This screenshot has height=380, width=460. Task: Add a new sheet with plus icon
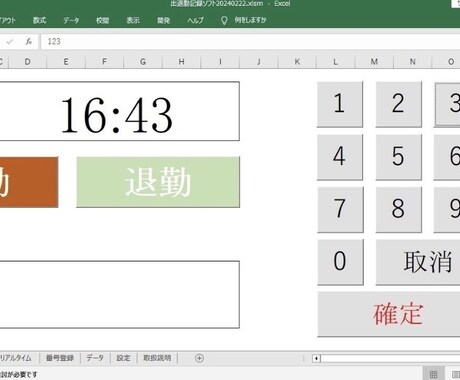tap(199, 358)
